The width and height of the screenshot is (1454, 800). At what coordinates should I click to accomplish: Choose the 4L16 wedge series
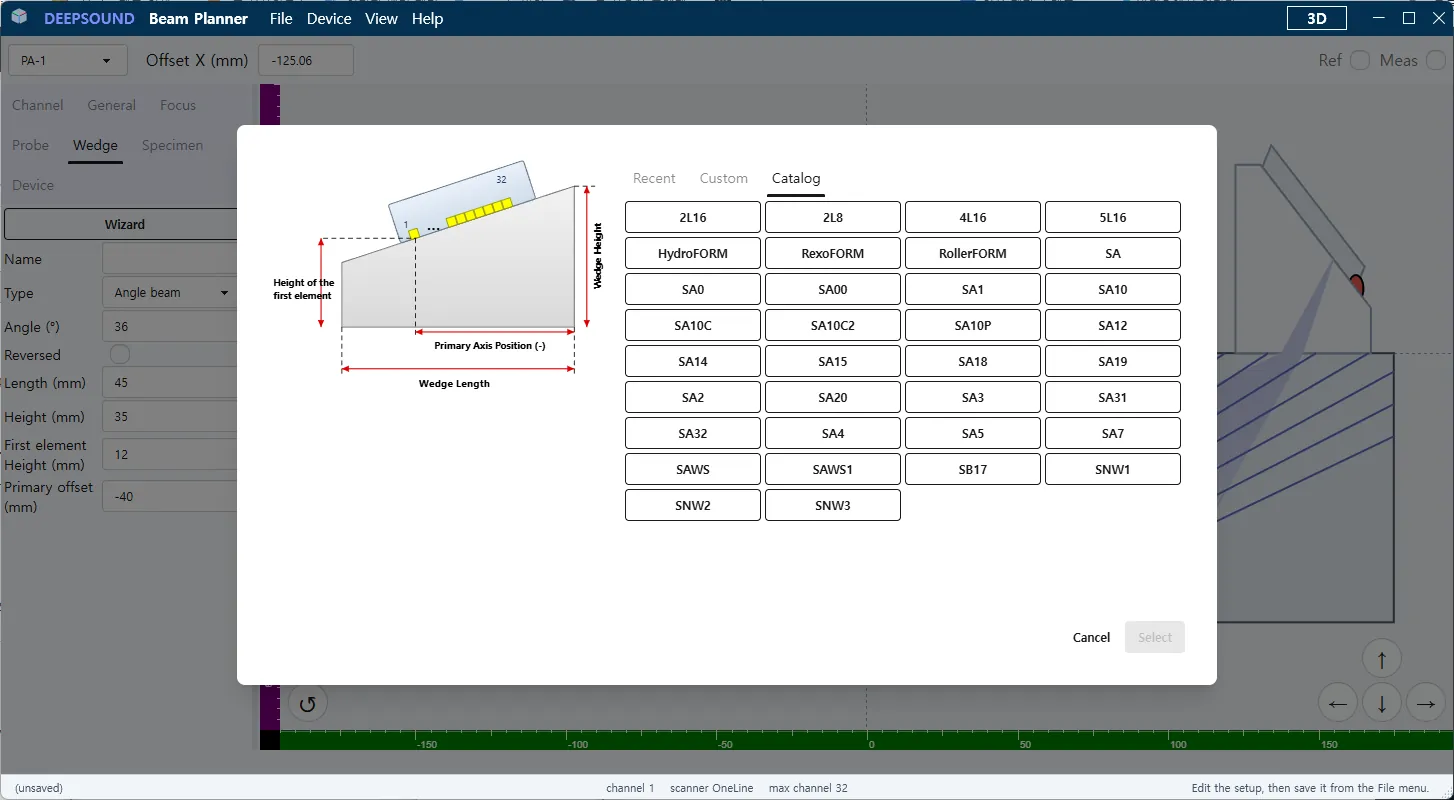tap(973, 217)
